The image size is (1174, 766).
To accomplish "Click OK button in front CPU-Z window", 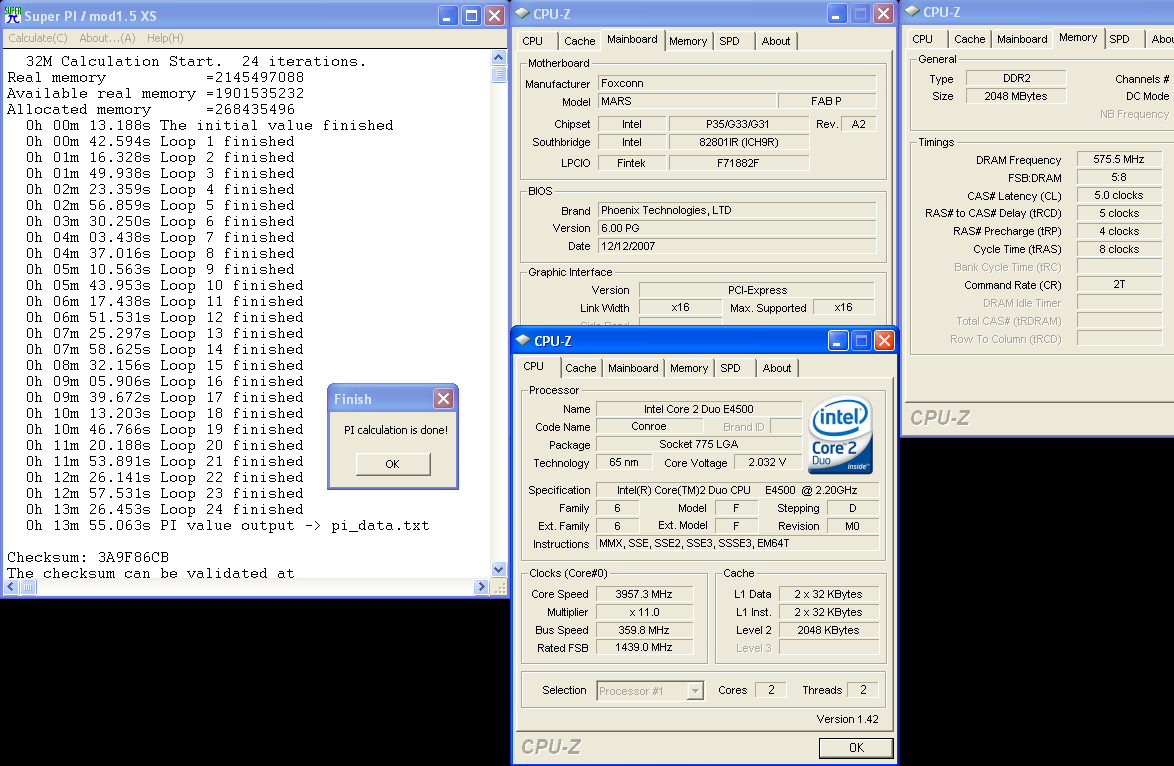I will click(x=856, y=747).
